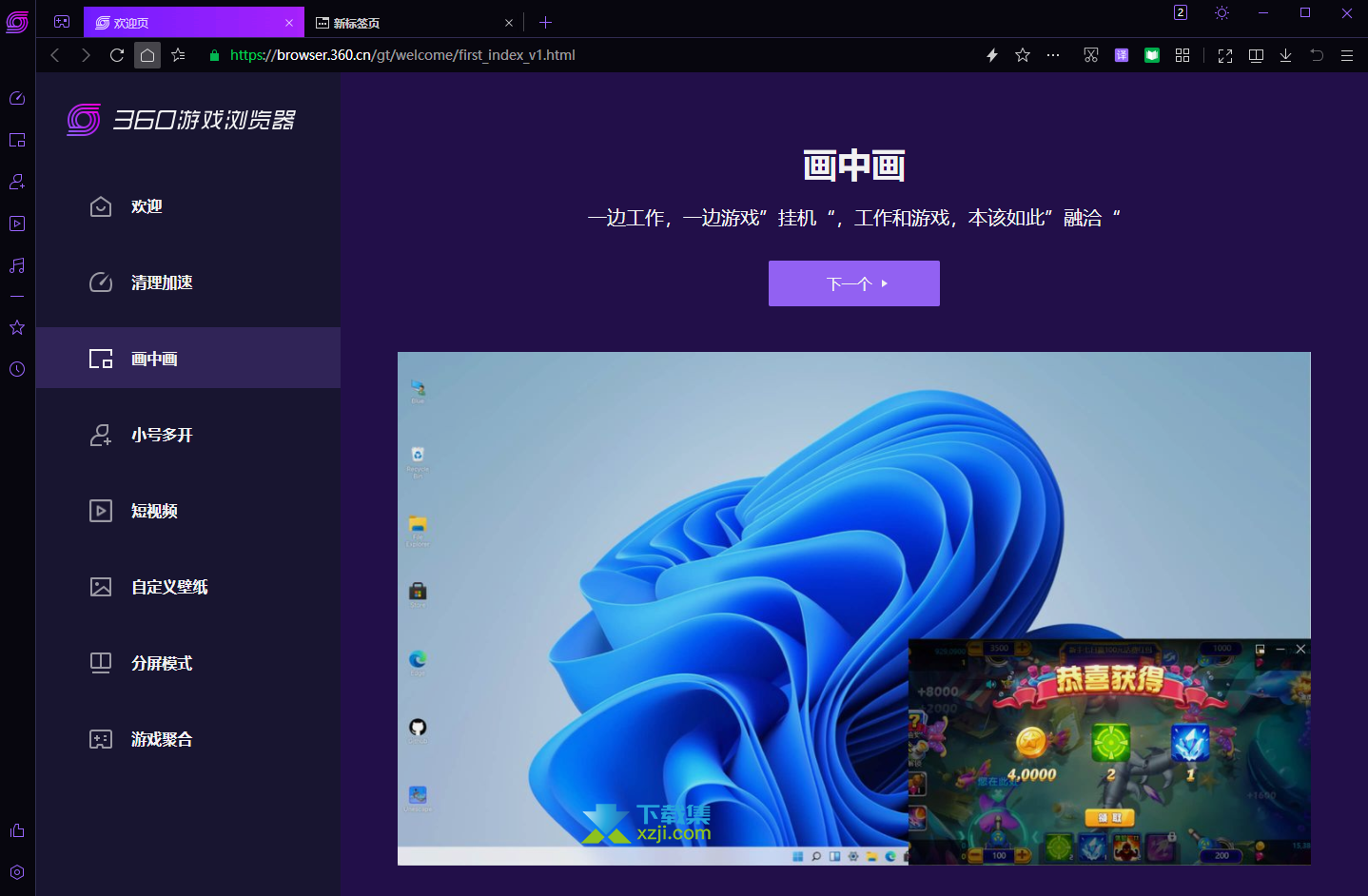Click the subtitle text under 画中画 heading
The image size is (1368, 896).
click(x=854, y=218)
